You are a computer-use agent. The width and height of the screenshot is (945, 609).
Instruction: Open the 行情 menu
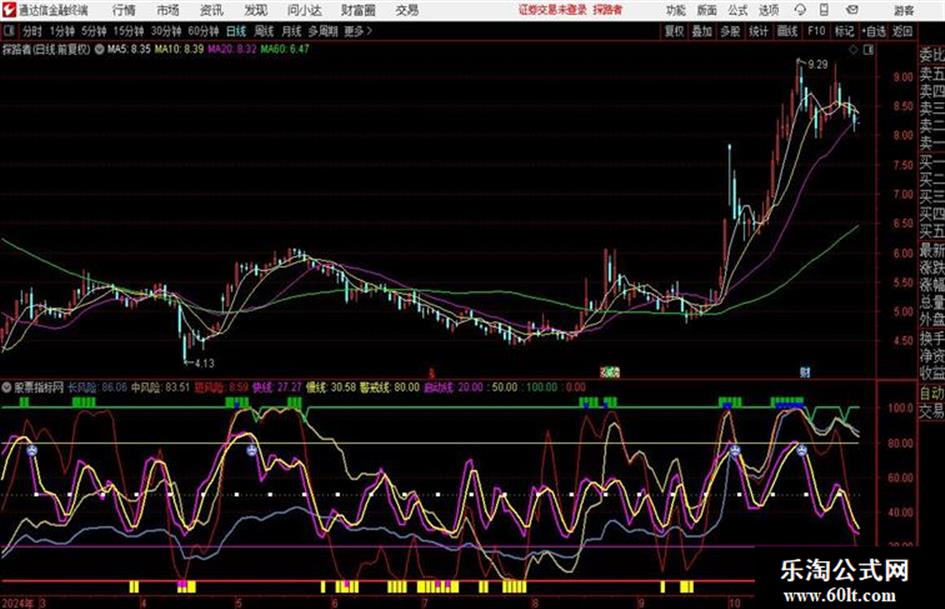click(x=124, y=10)
